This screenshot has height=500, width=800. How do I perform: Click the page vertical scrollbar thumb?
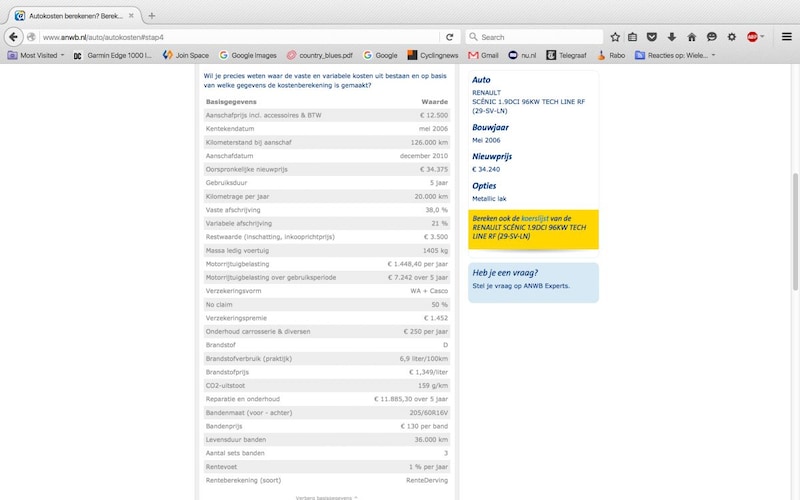pyautogui.click(x=795, y=232)
